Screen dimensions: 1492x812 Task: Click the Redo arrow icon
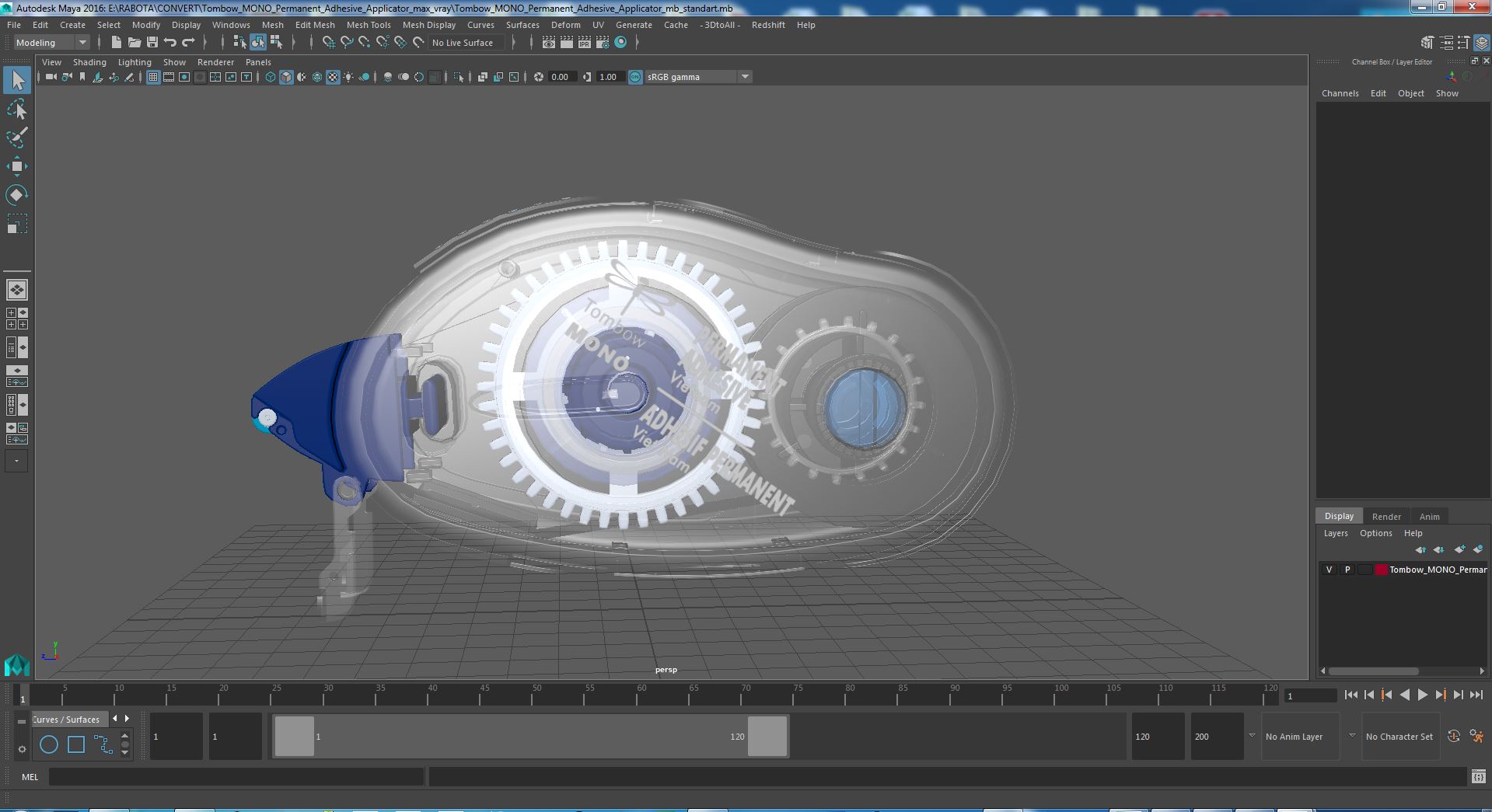[x=188, y=43]
